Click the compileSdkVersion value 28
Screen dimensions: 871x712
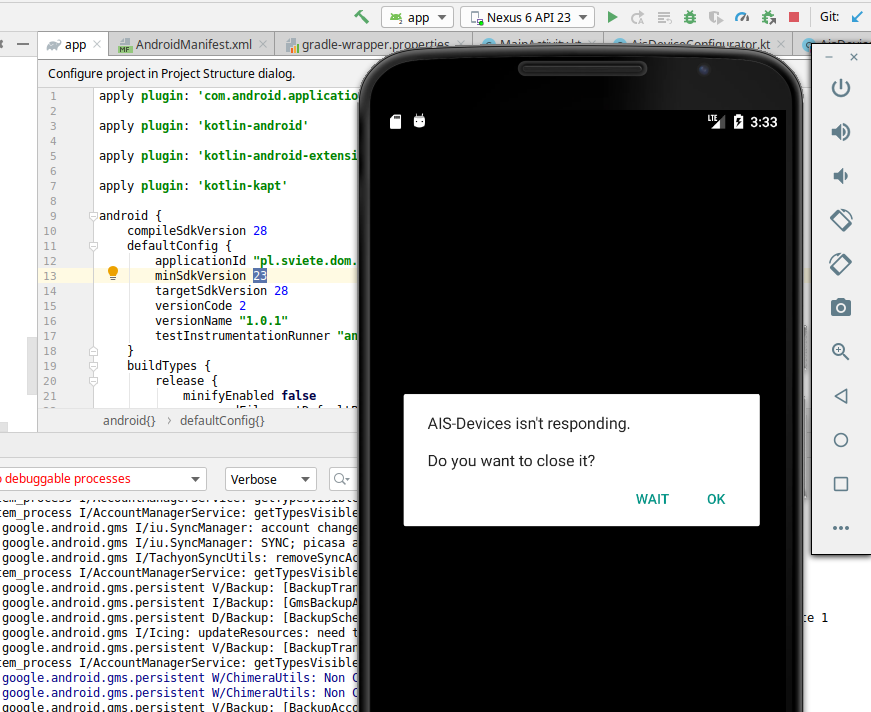pos(260,230)
